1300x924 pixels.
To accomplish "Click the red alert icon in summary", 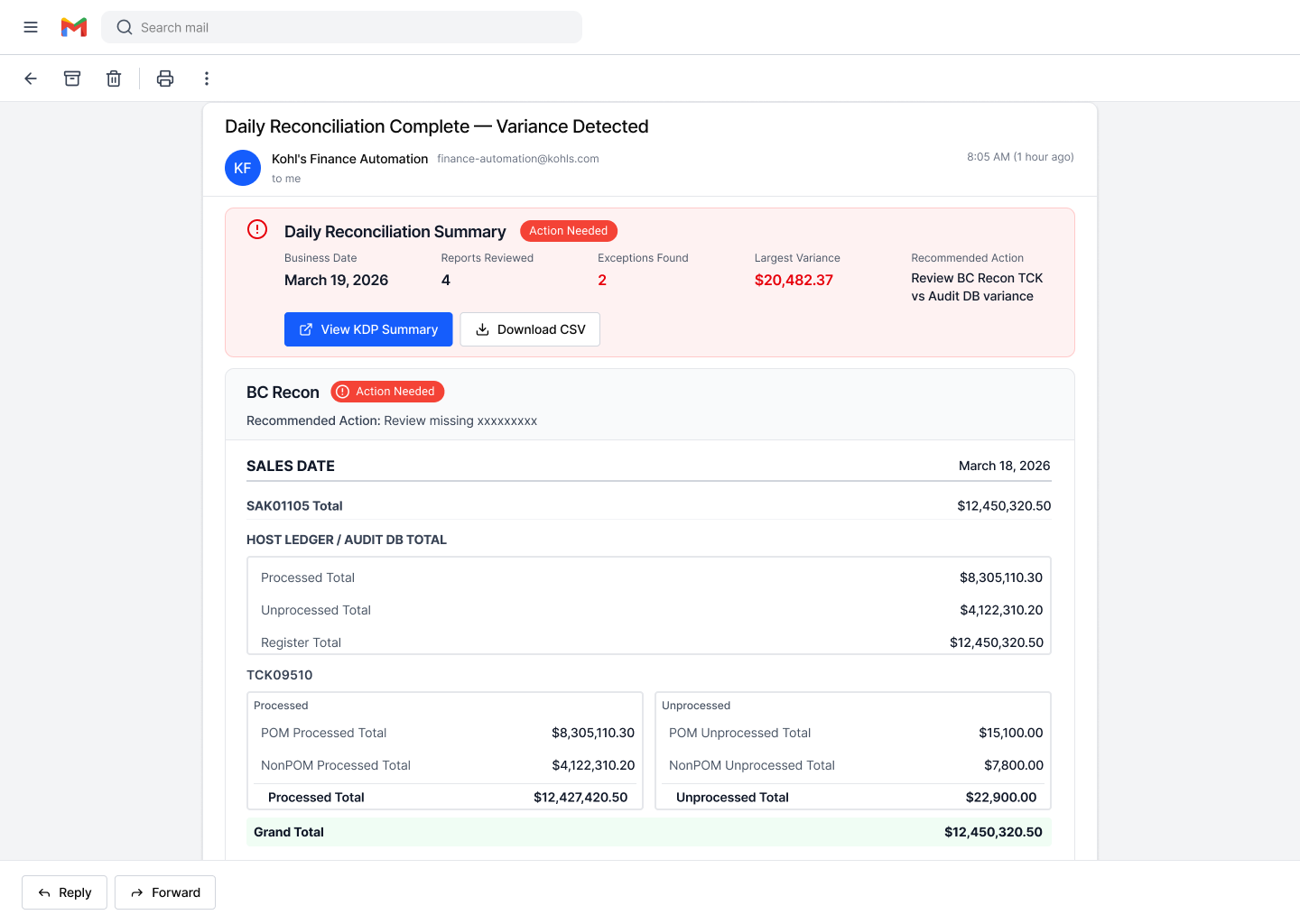I will point(257,229).
